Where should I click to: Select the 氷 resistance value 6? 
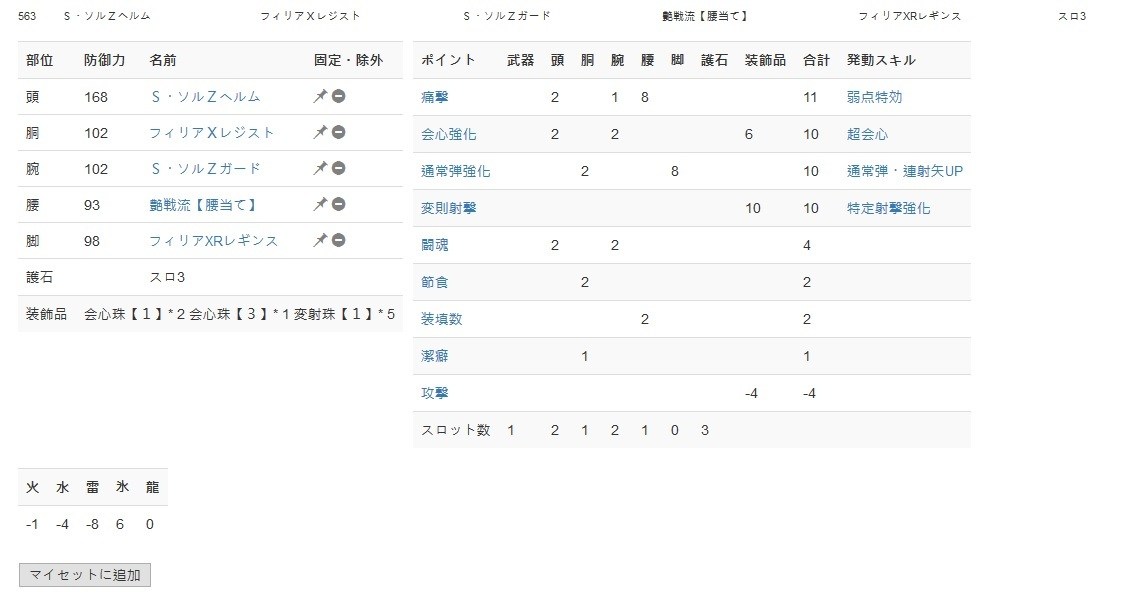(119, 524)
